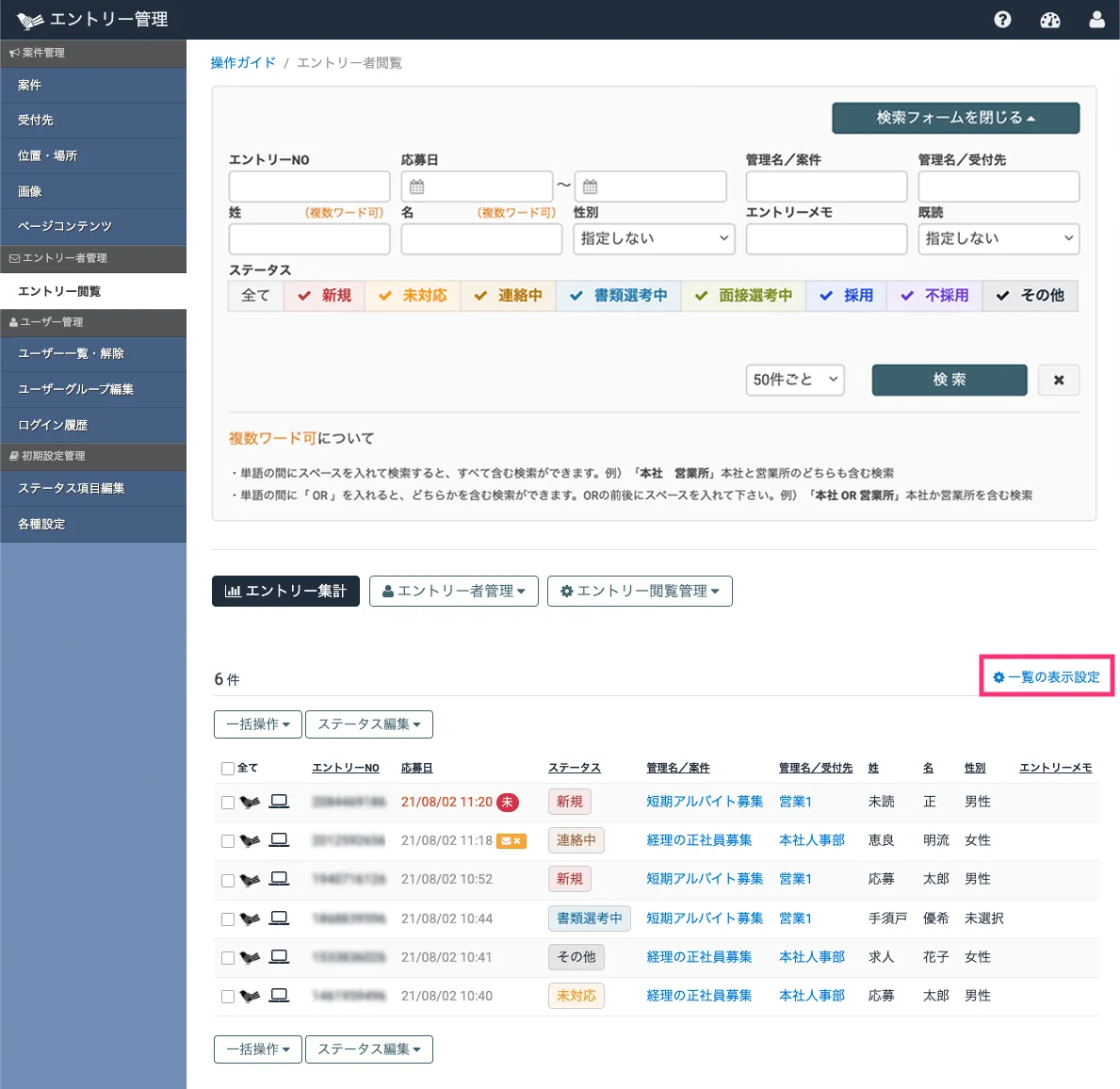Click the orange mail badge at 11:18 entry
The image size is (1120, 1089).
coord(511,841)
